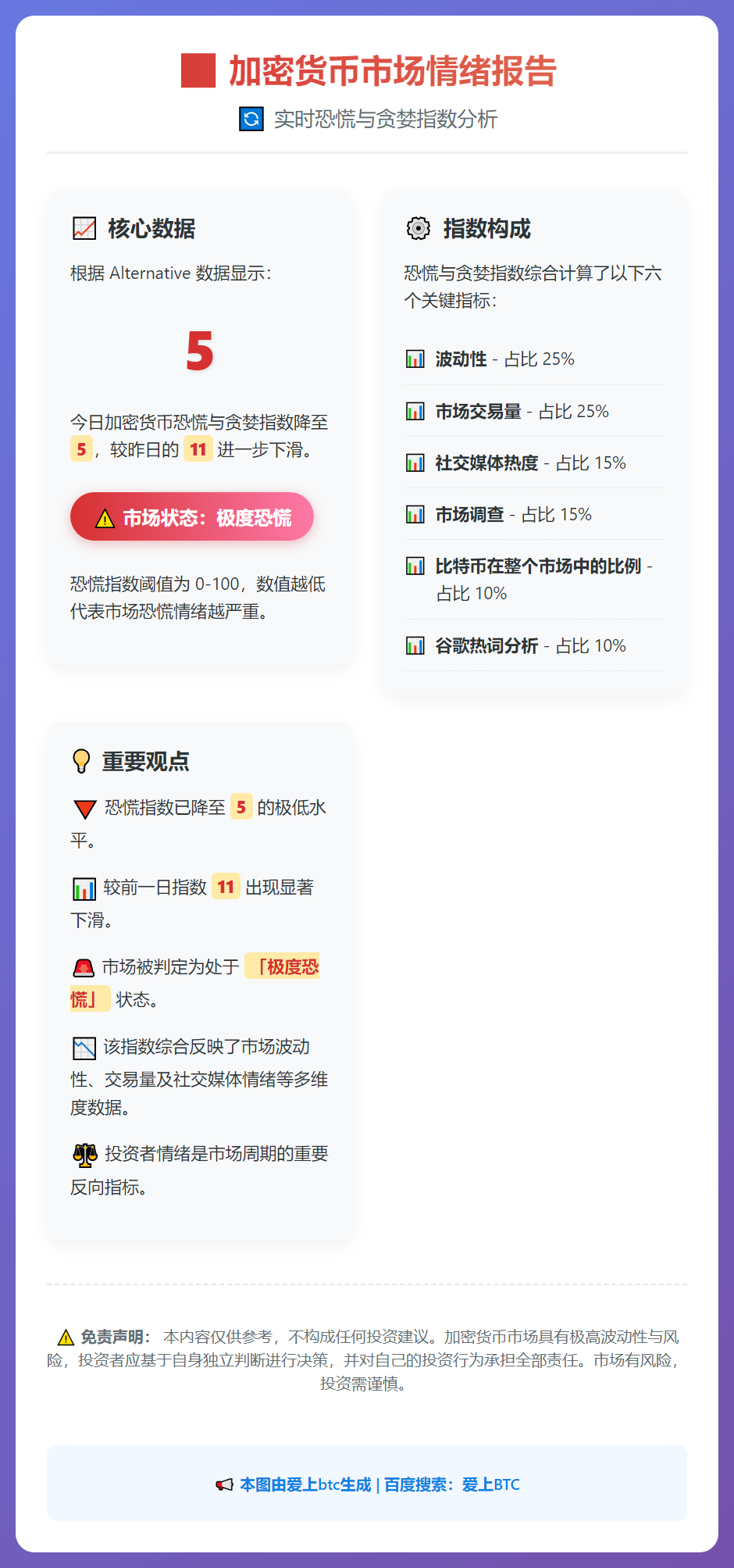Screen dimensions: 734x1568
Task: Click the bar chart icon beside 市场调查
Action: (415, 514)
